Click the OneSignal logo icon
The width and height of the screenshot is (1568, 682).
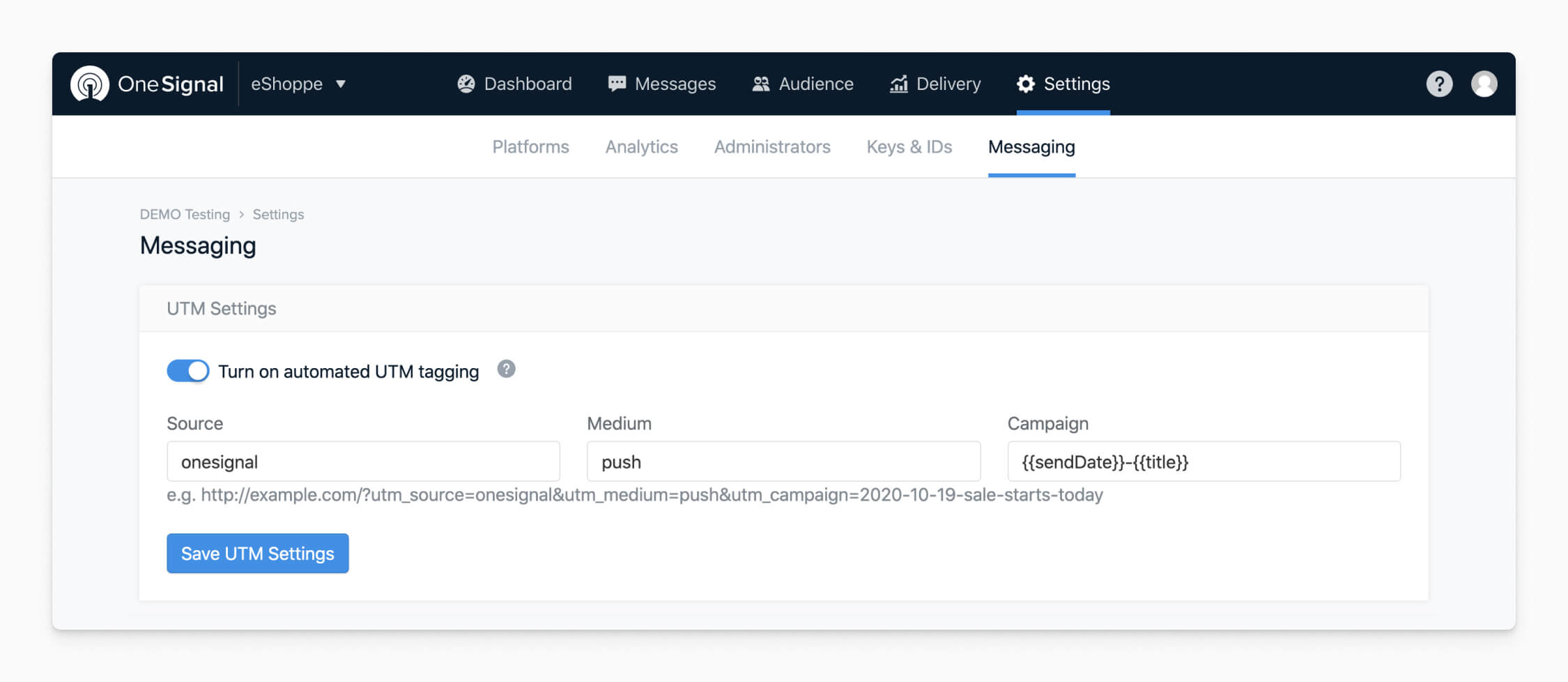(x=90, y=84)
